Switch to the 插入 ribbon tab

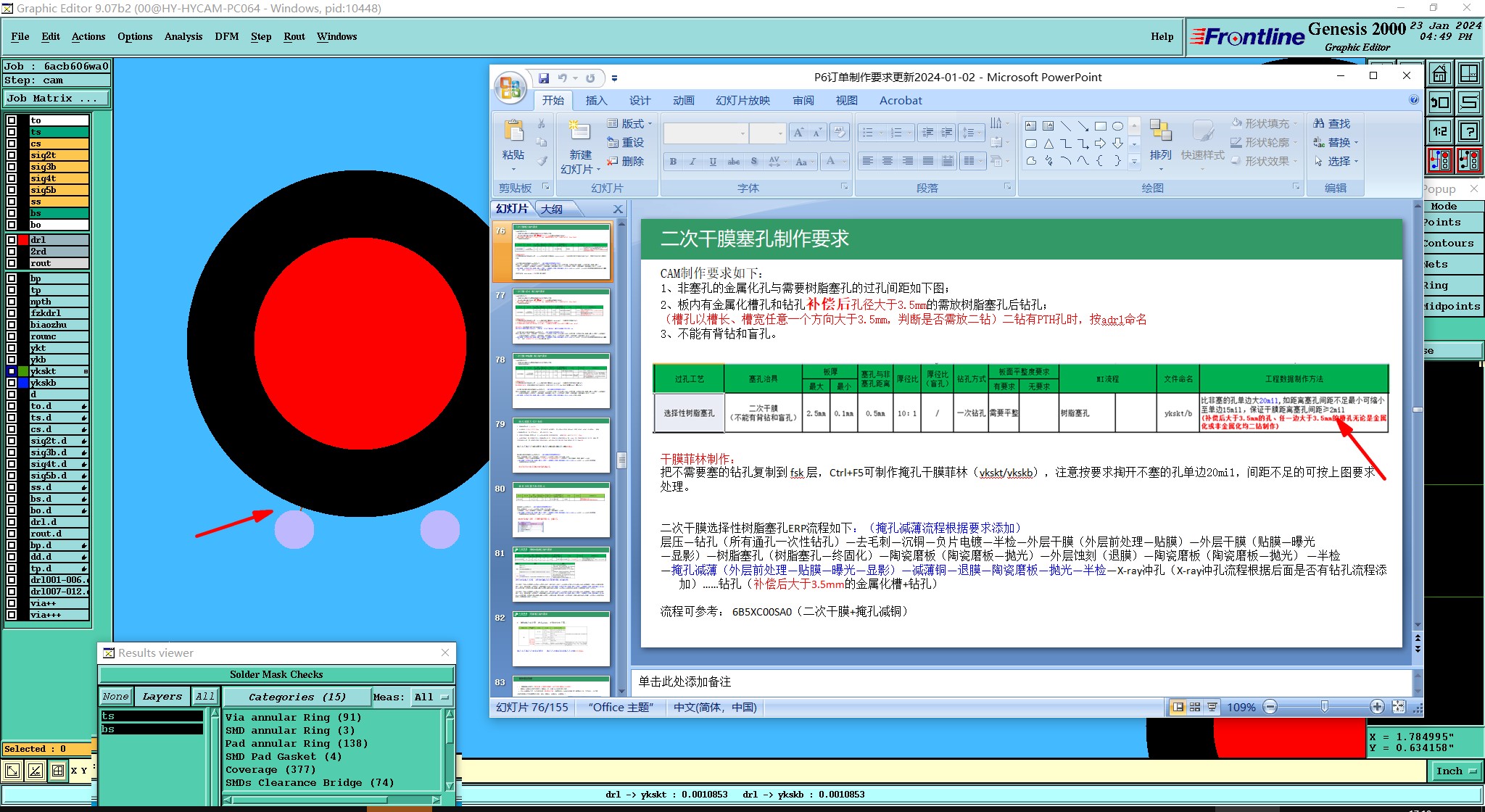(x=596, y=101)
